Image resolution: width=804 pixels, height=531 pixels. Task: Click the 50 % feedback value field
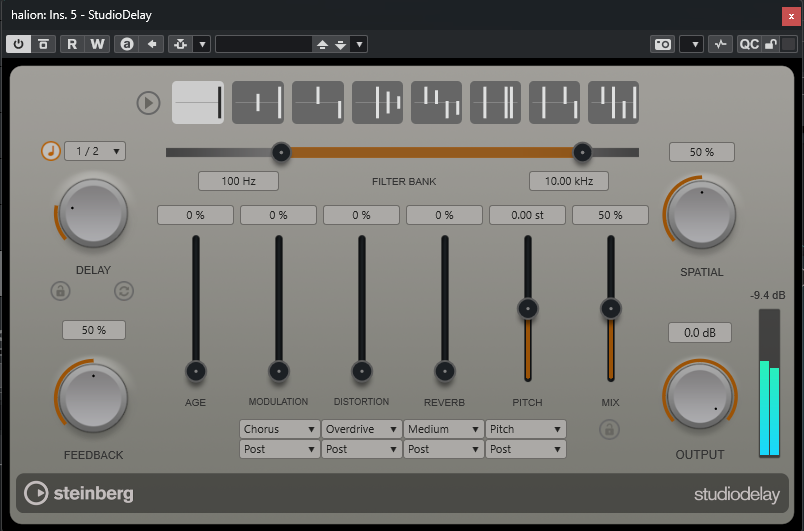pyautogui.click(x=94, y=330)
